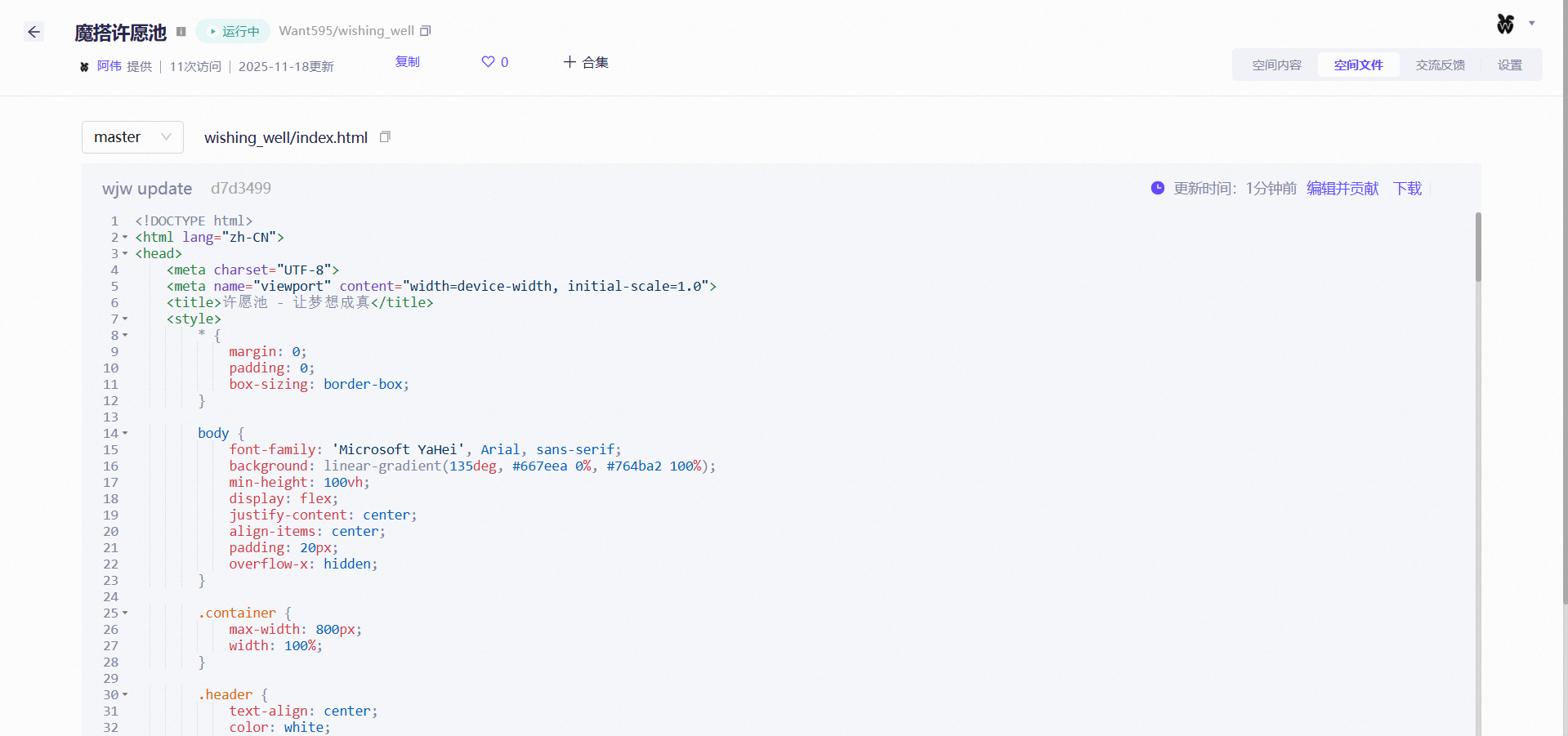The image size is (1568, 736).
Task: Open the 交流反馈 tab
Action: point(1440,65)
